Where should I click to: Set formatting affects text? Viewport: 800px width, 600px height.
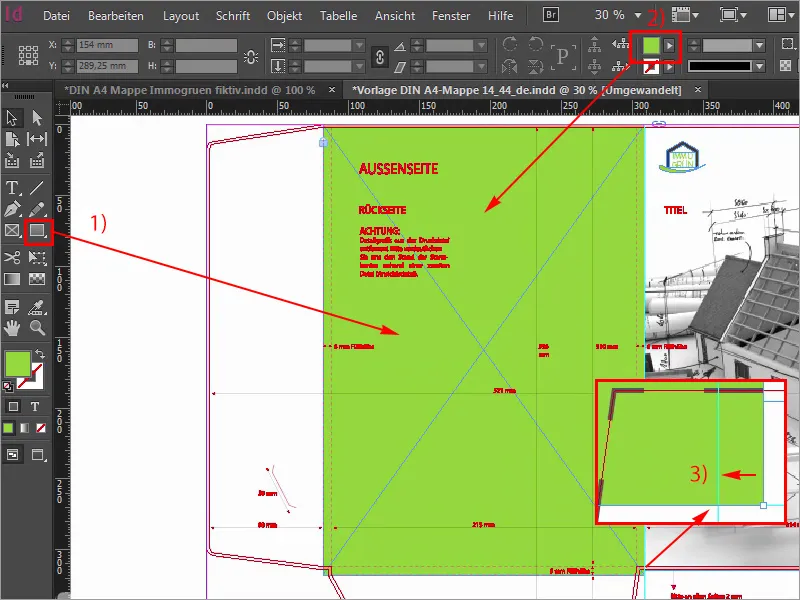35,407
